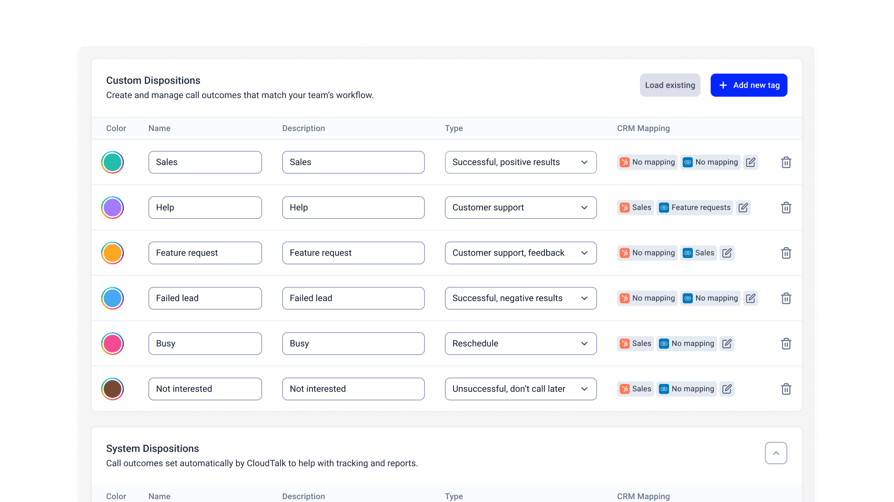
Task: Edit CRM mapping for Feature request row
Action: click(727, 253)
